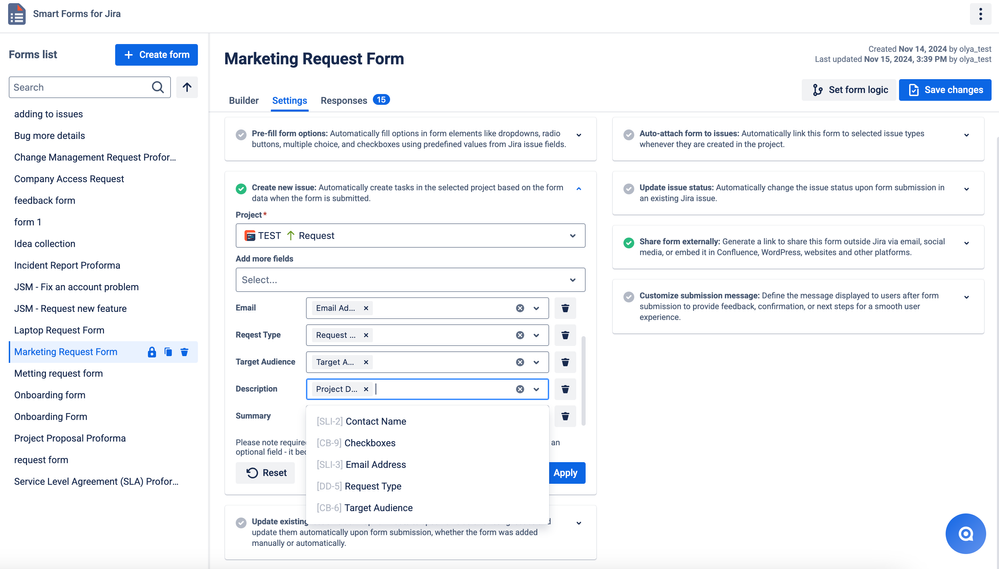Toggle the Share form externally check

(629, 243)
